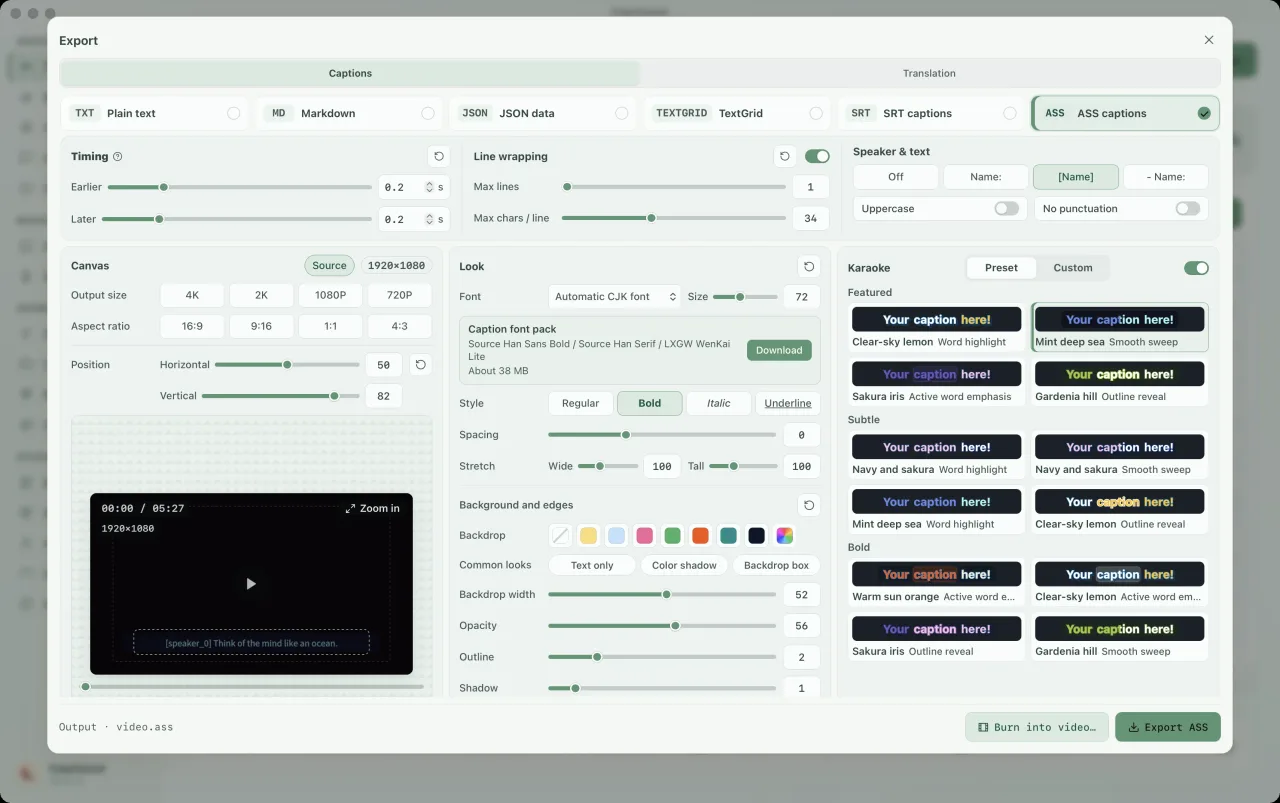
Task: Choose the Source canvas option
Action: (x=329, y=266)
